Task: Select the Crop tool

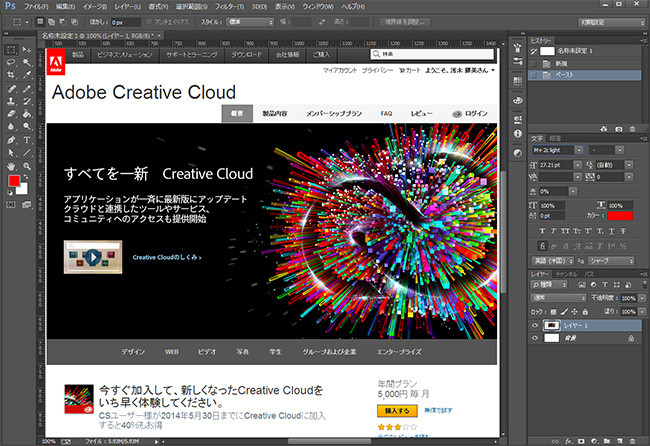Action: (x=11, y=75)
